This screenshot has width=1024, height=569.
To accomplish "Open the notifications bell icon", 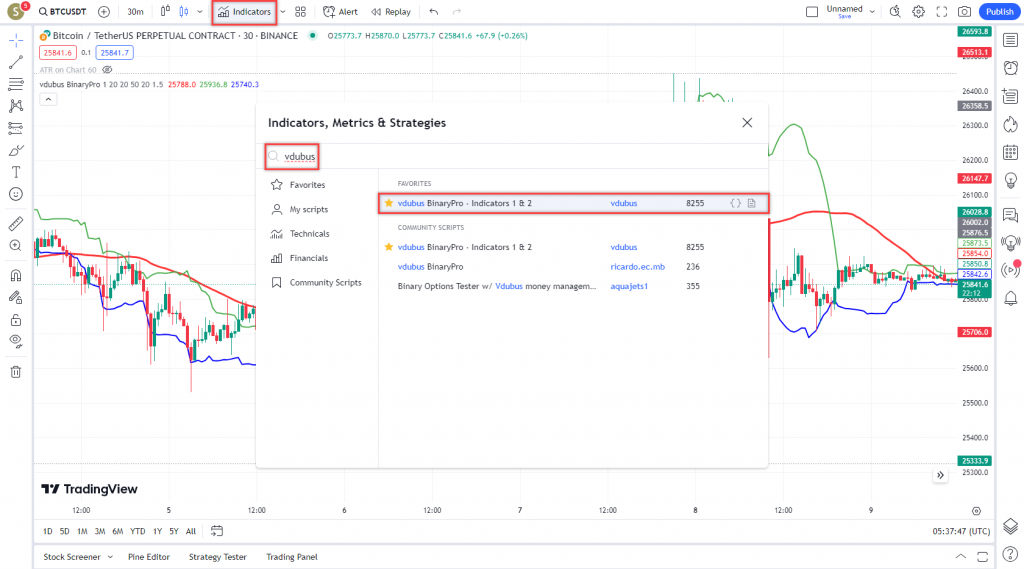I will click(1010, 299).
